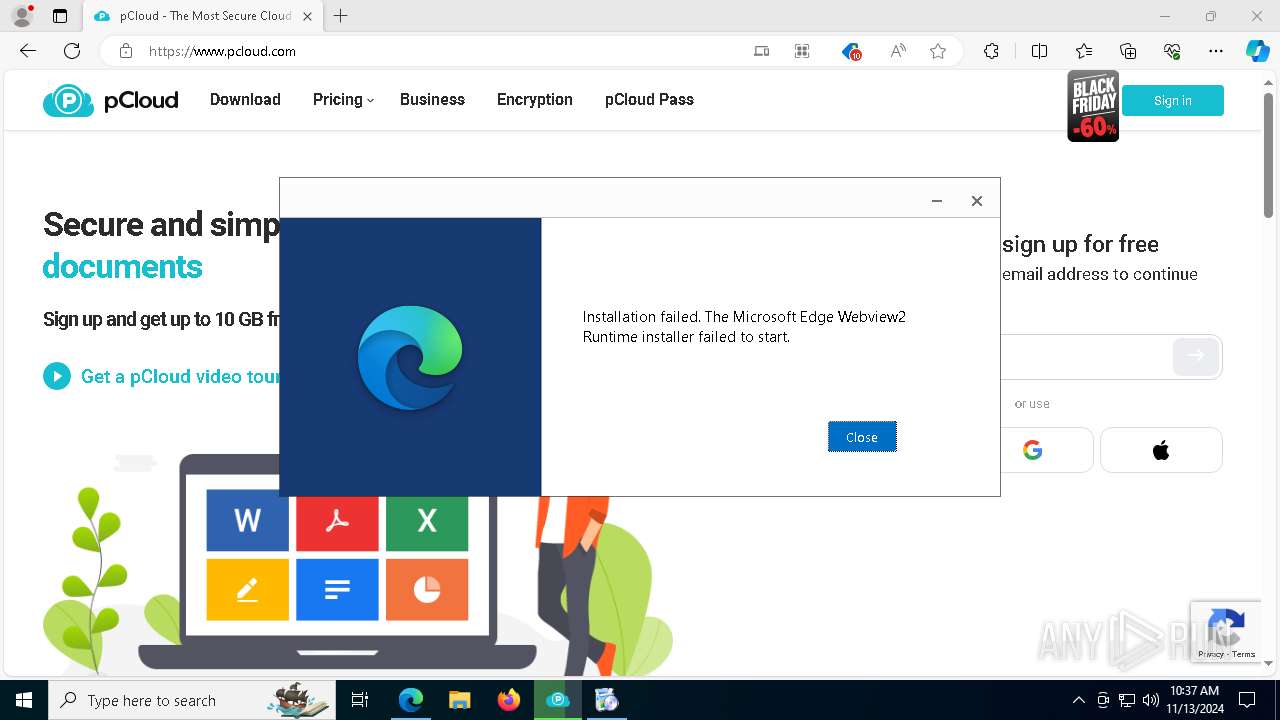The height and width of the screenshot is (720, 1280).
Task: Open notification center icon
Action: [1247, 700]
